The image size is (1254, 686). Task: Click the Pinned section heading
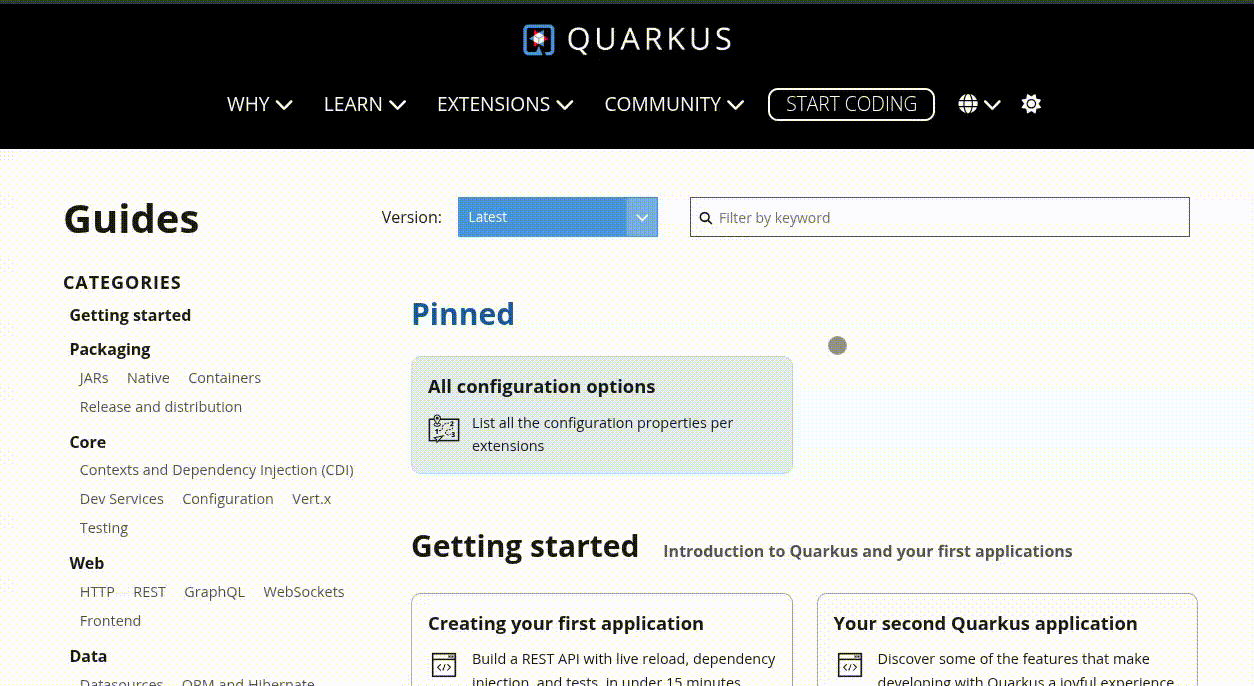click(463, 314)
